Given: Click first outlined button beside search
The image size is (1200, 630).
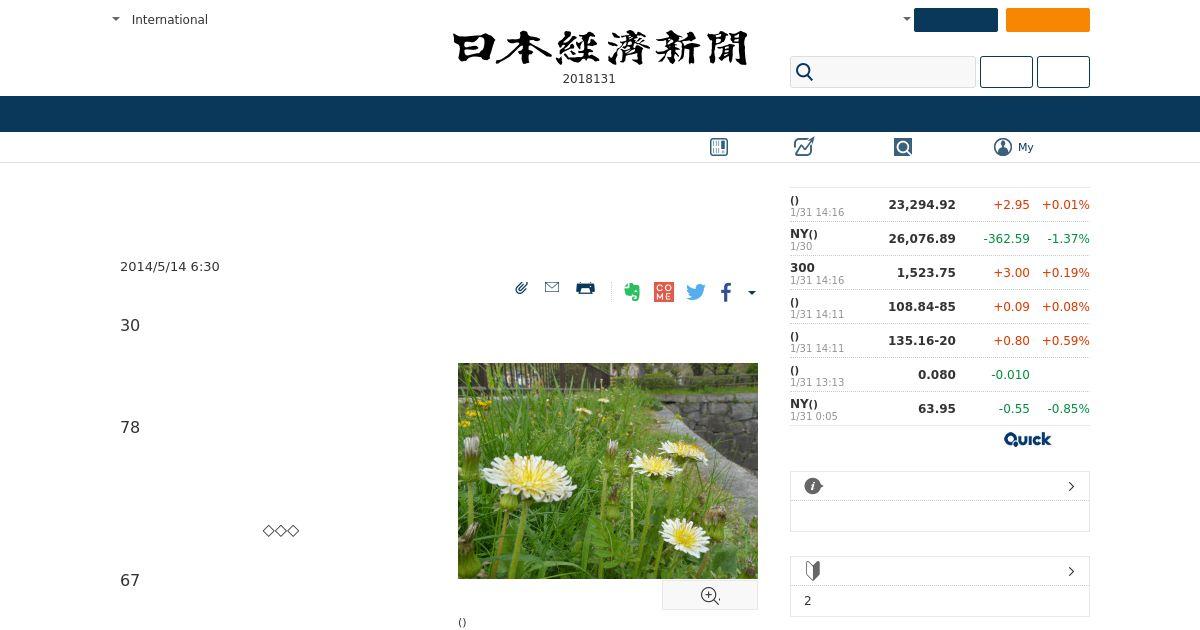Looking at the screenshot, I should pos(1006,72).
